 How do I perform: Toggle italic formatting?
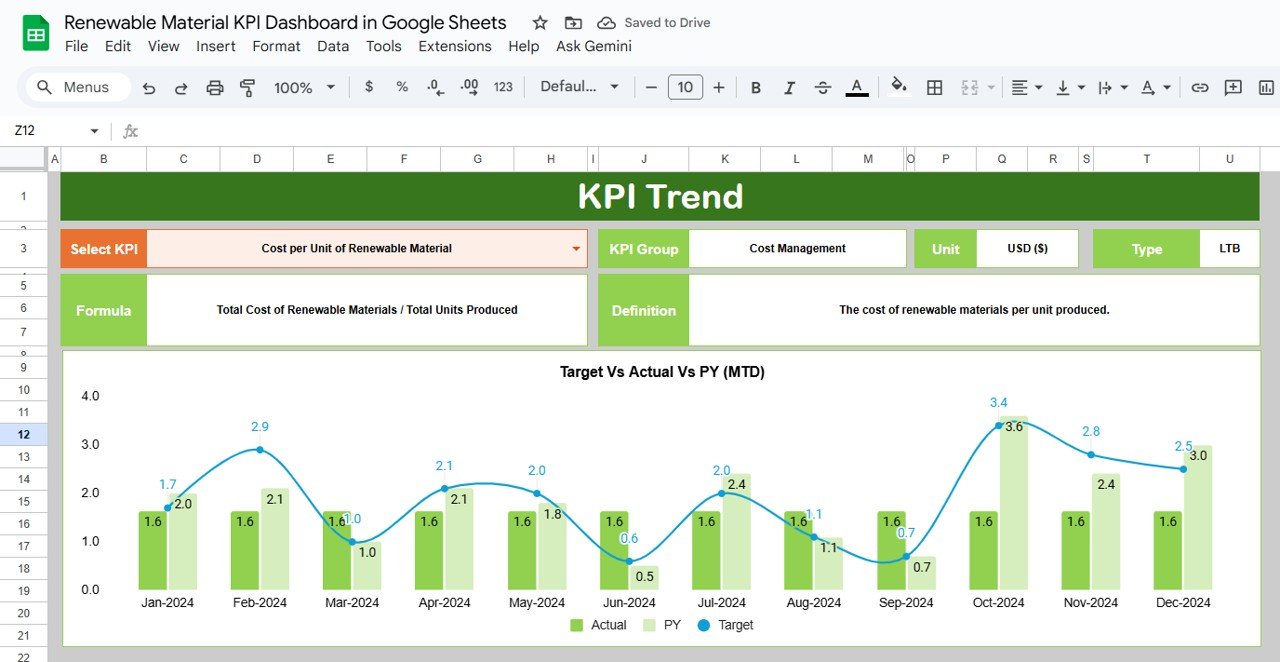point(789,87)
